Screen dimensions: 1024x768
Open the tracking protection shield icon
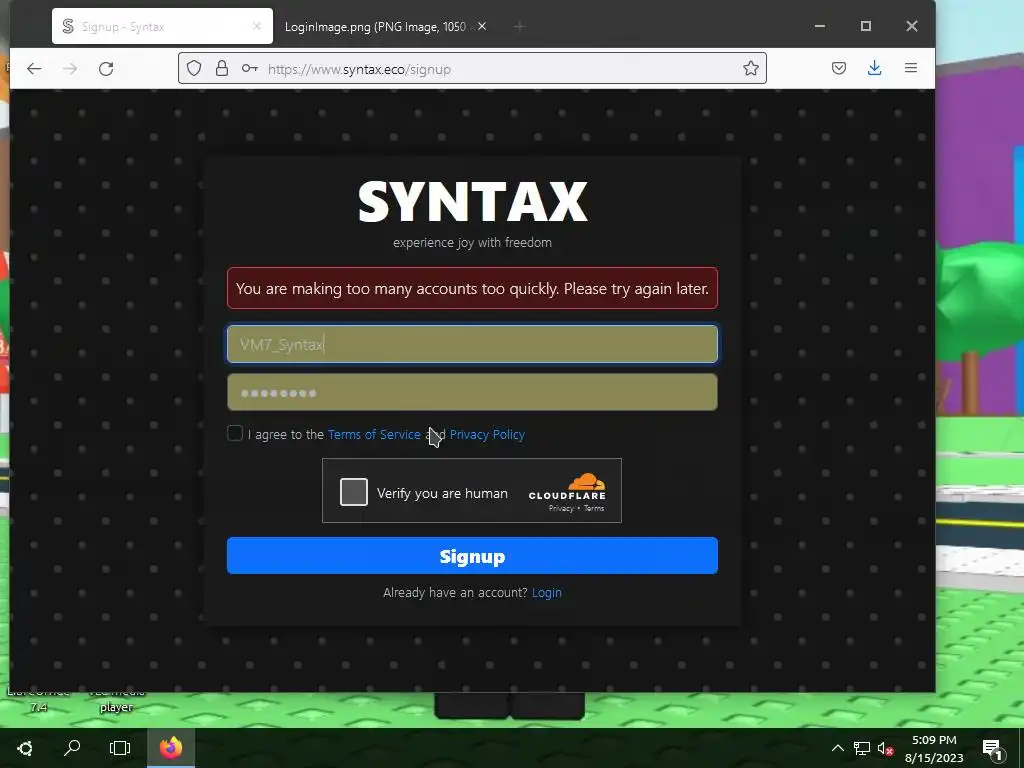(194, 69)
